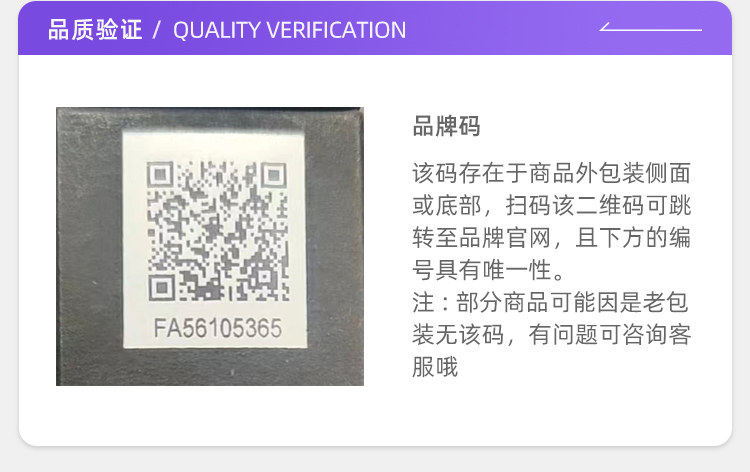Click the 品牌码 heading
Screen dimensions: 750x472
[x=446, y=126]
